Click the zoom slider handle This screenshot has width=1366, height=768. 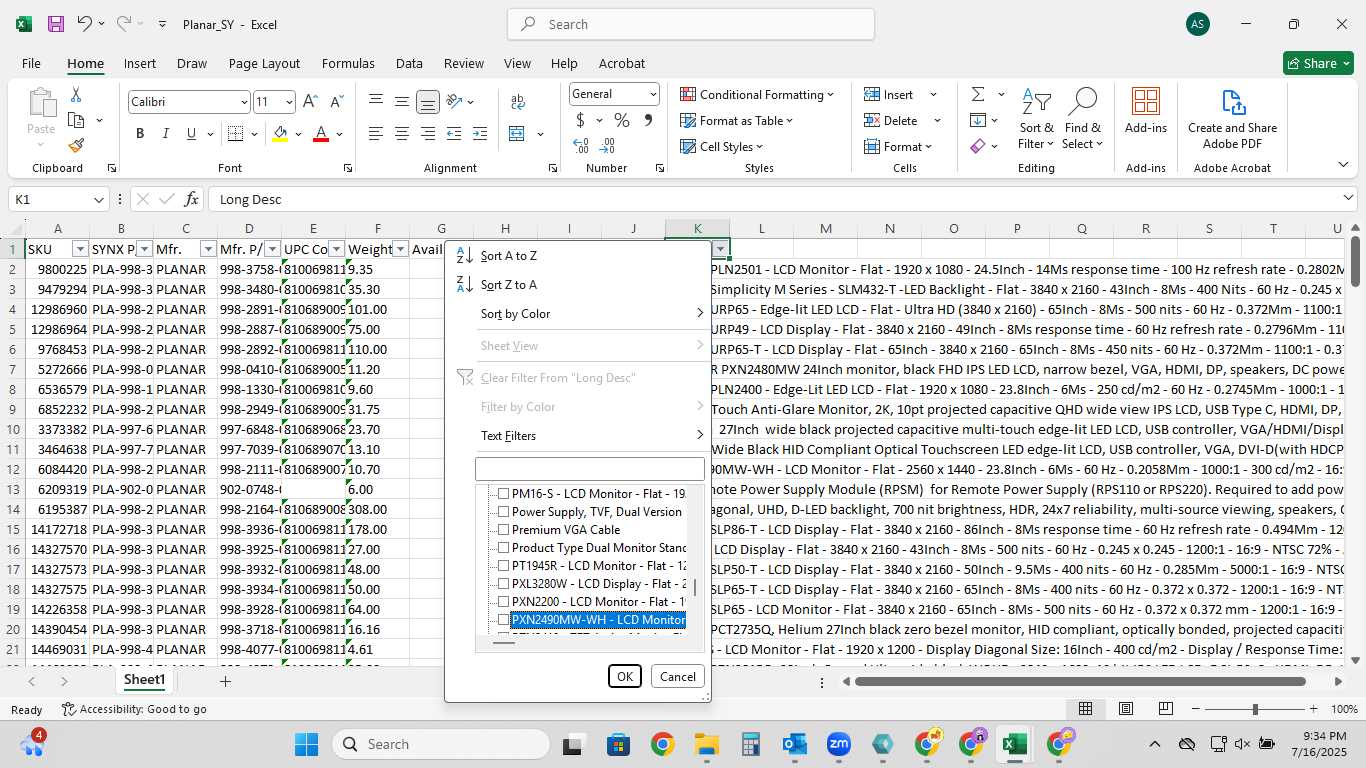click(x=1255, y=709)
